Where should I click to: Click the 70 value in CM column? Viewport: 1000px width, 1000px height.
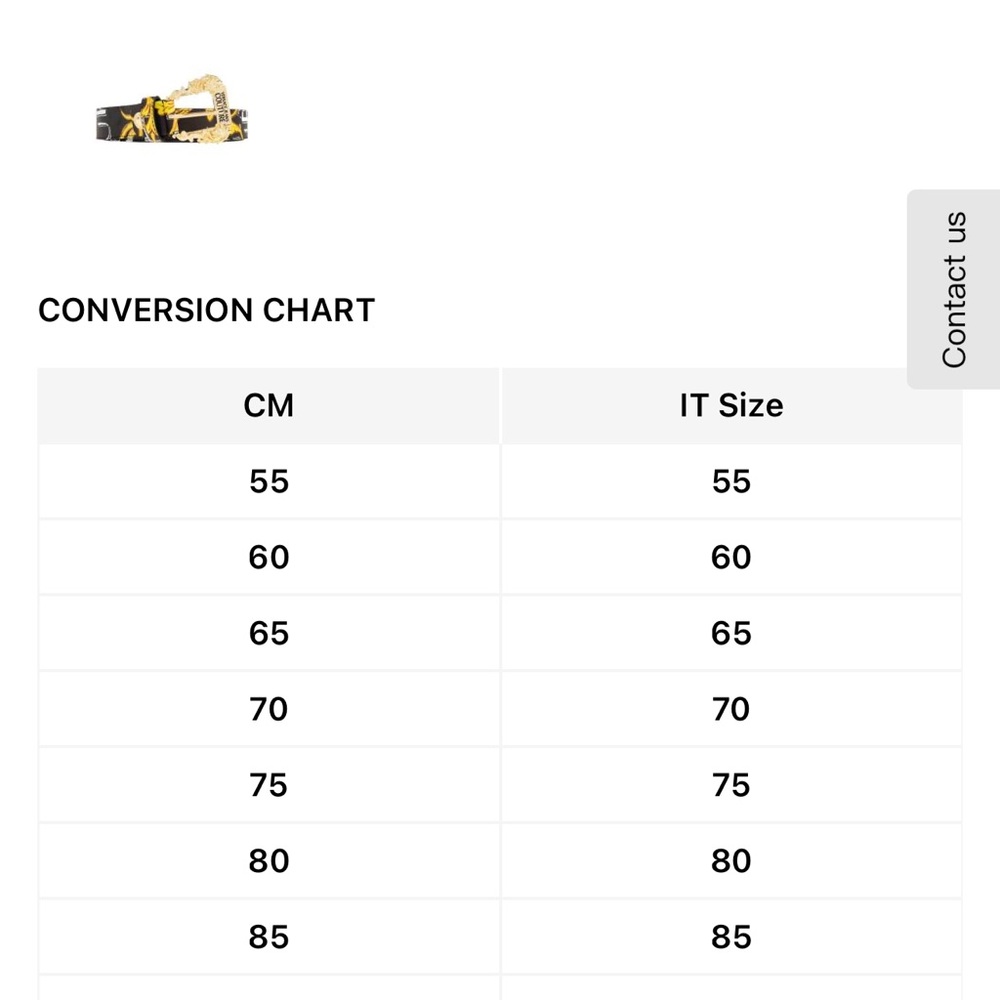[x=268, y=709]
